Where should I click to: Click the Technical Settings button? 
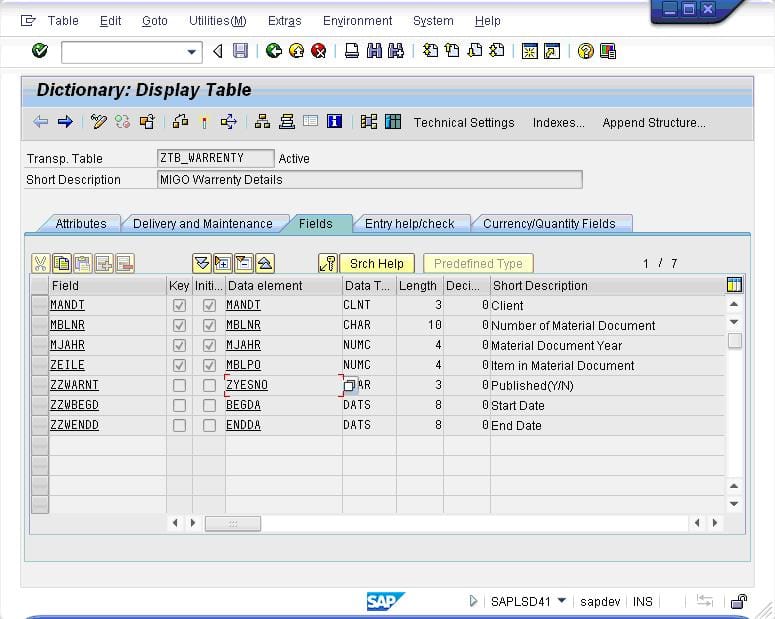[x=464, y=122]
